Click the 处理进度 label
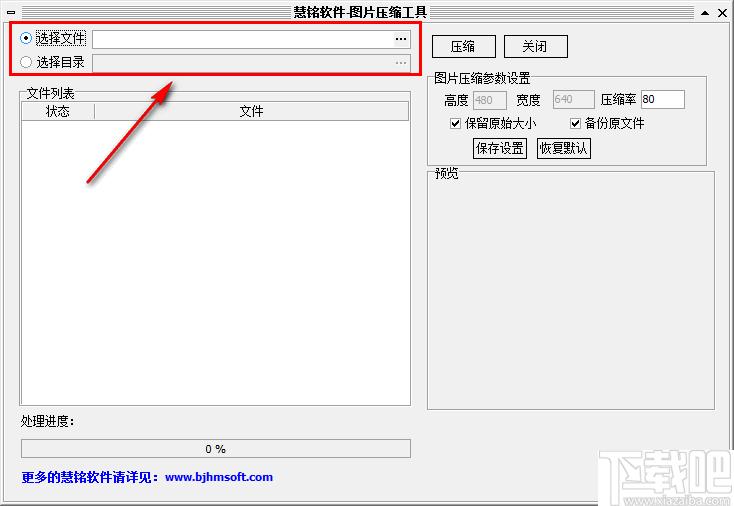The image size is (734, 506). [x=48, y=421]
